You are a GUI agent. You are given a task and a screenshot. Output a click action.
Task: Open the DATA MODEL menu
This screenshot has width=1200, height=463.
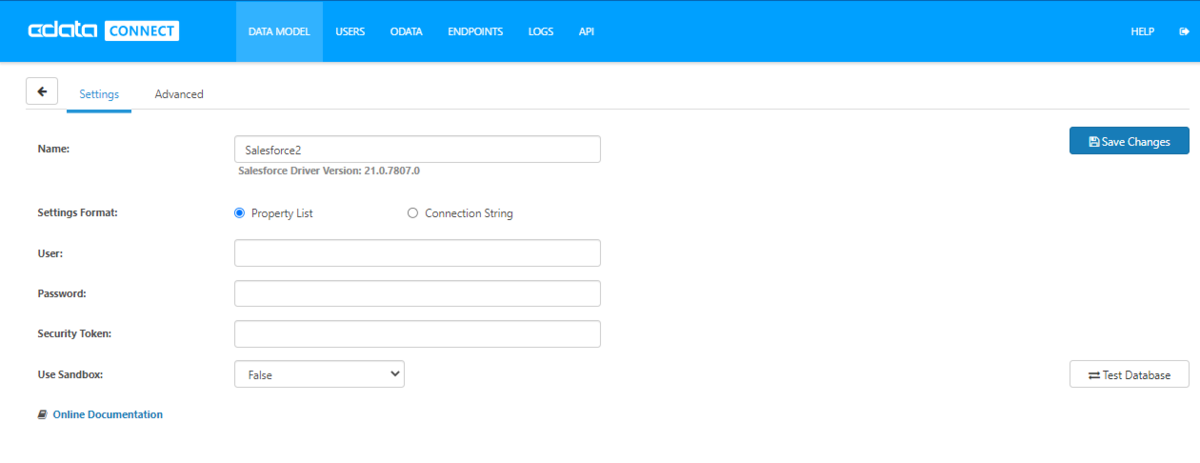[x=279, y=31]
